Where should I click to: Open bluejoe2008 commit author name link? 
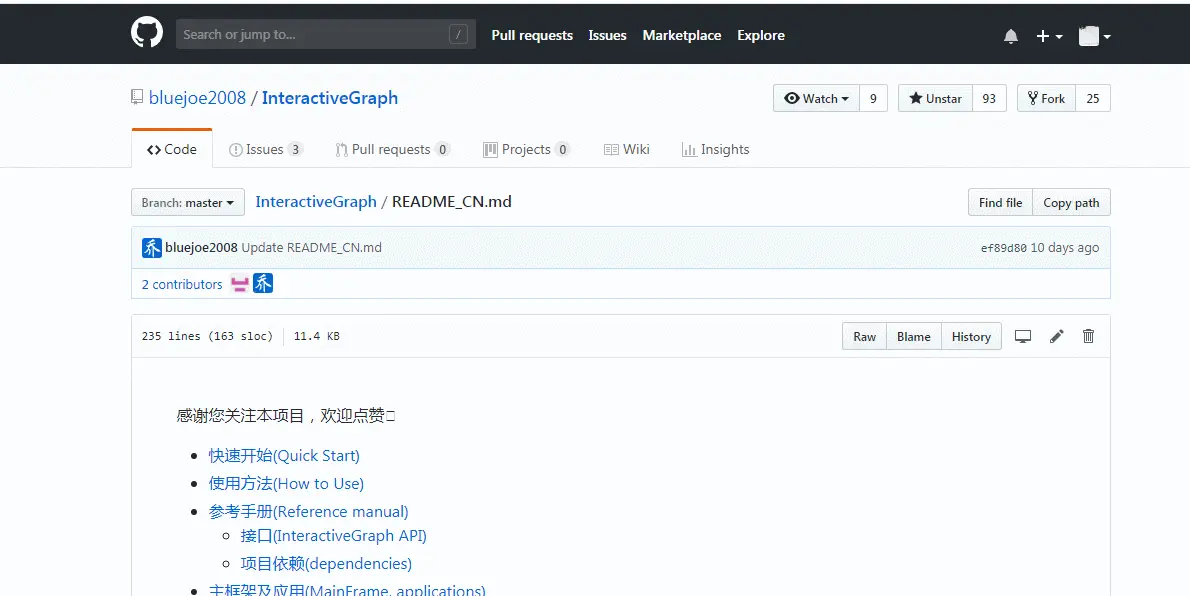coord(201,248)
